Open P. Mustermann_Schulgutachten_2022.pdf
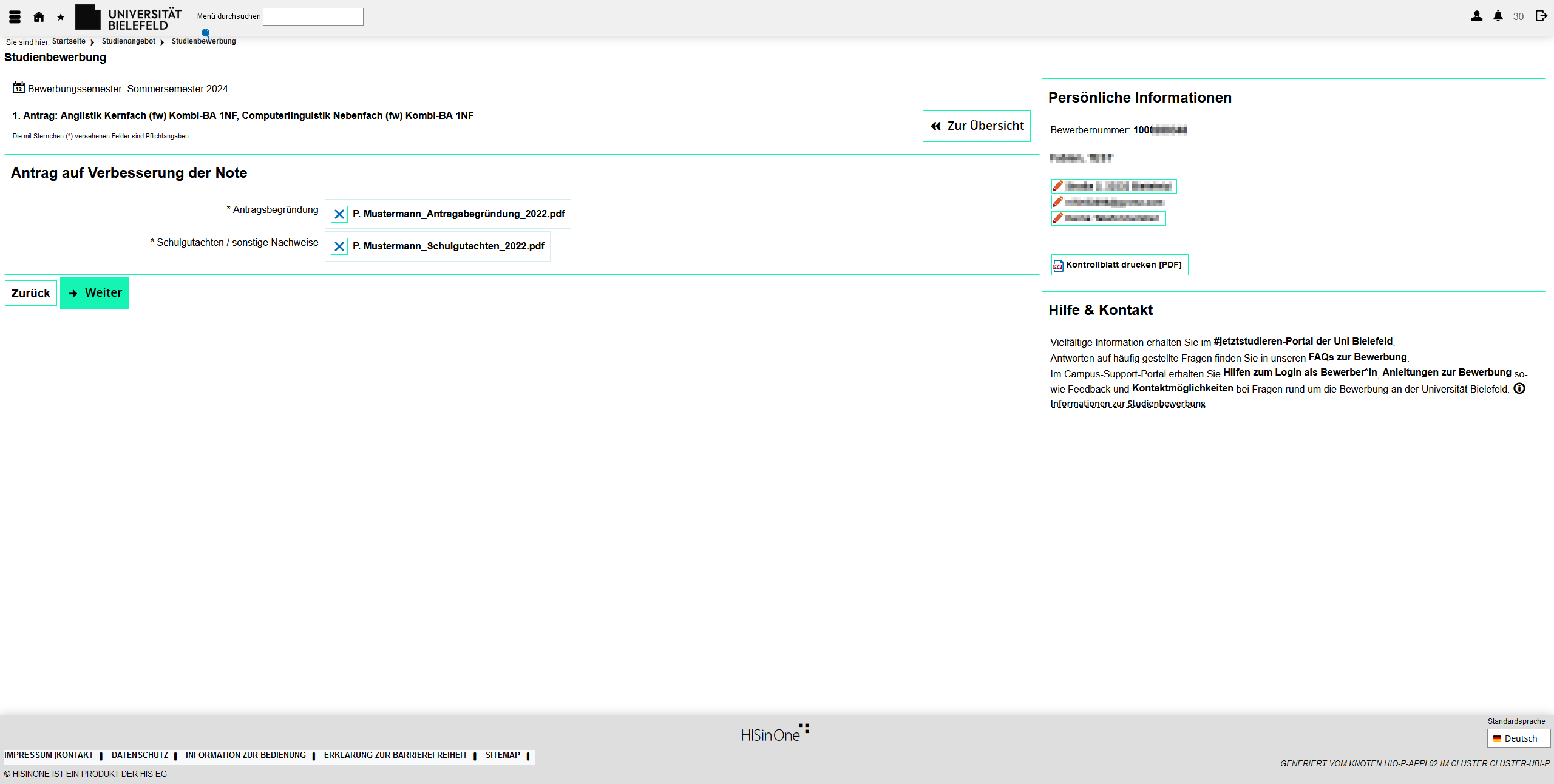 pyautogui.click(x=448, y=246)
